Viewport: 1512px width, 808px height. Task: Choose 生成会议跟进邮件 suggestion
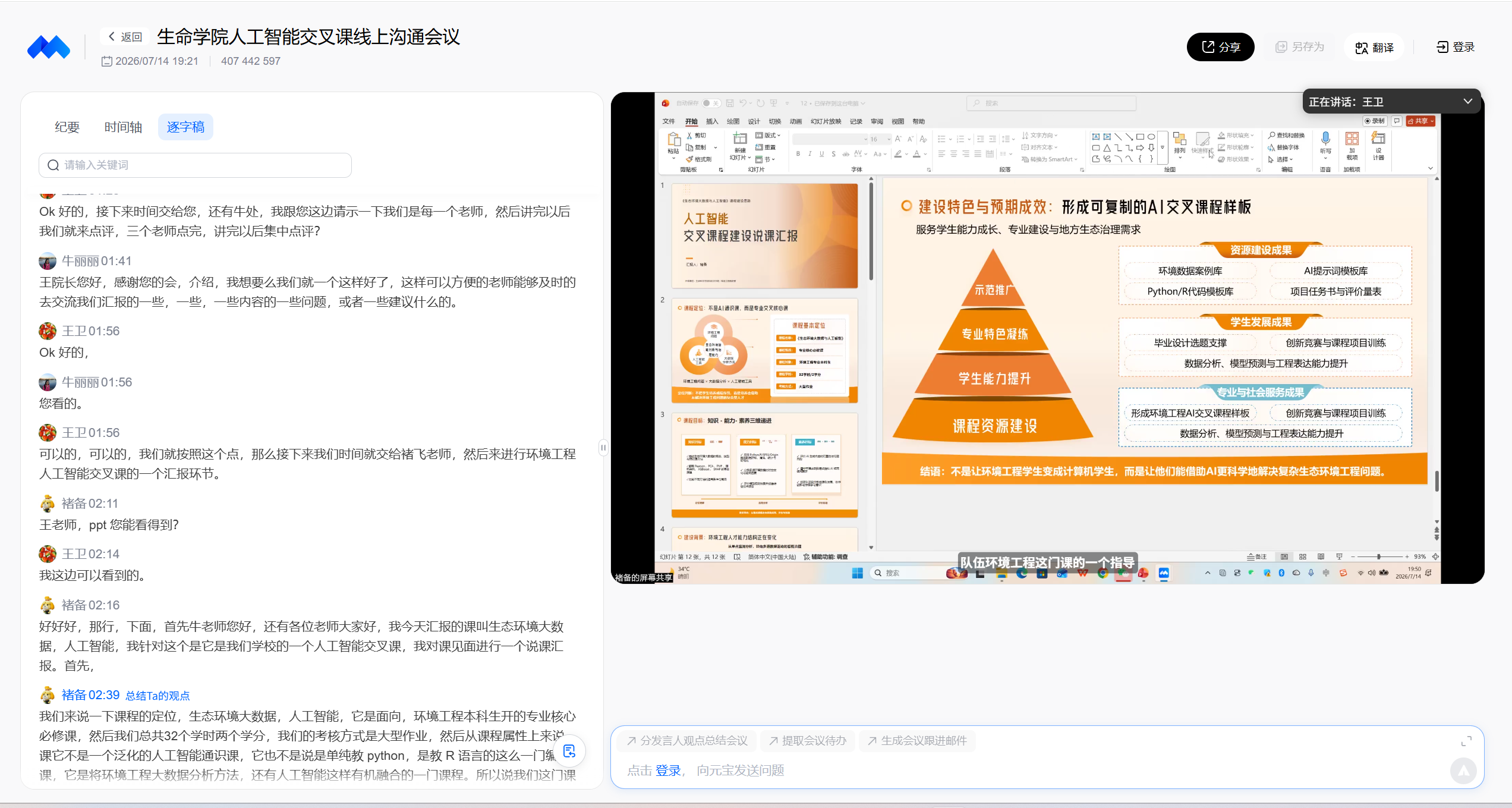[917, 741]
